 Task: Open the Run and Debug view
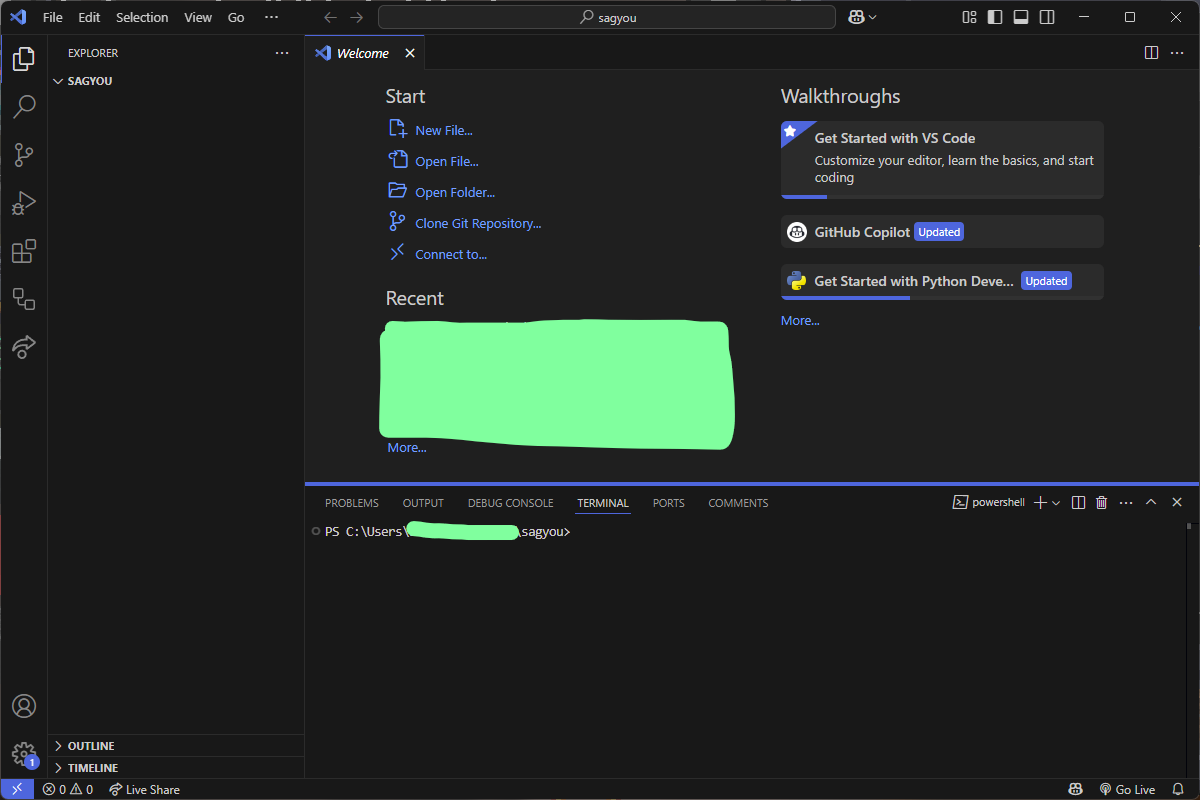click(24, 203)
